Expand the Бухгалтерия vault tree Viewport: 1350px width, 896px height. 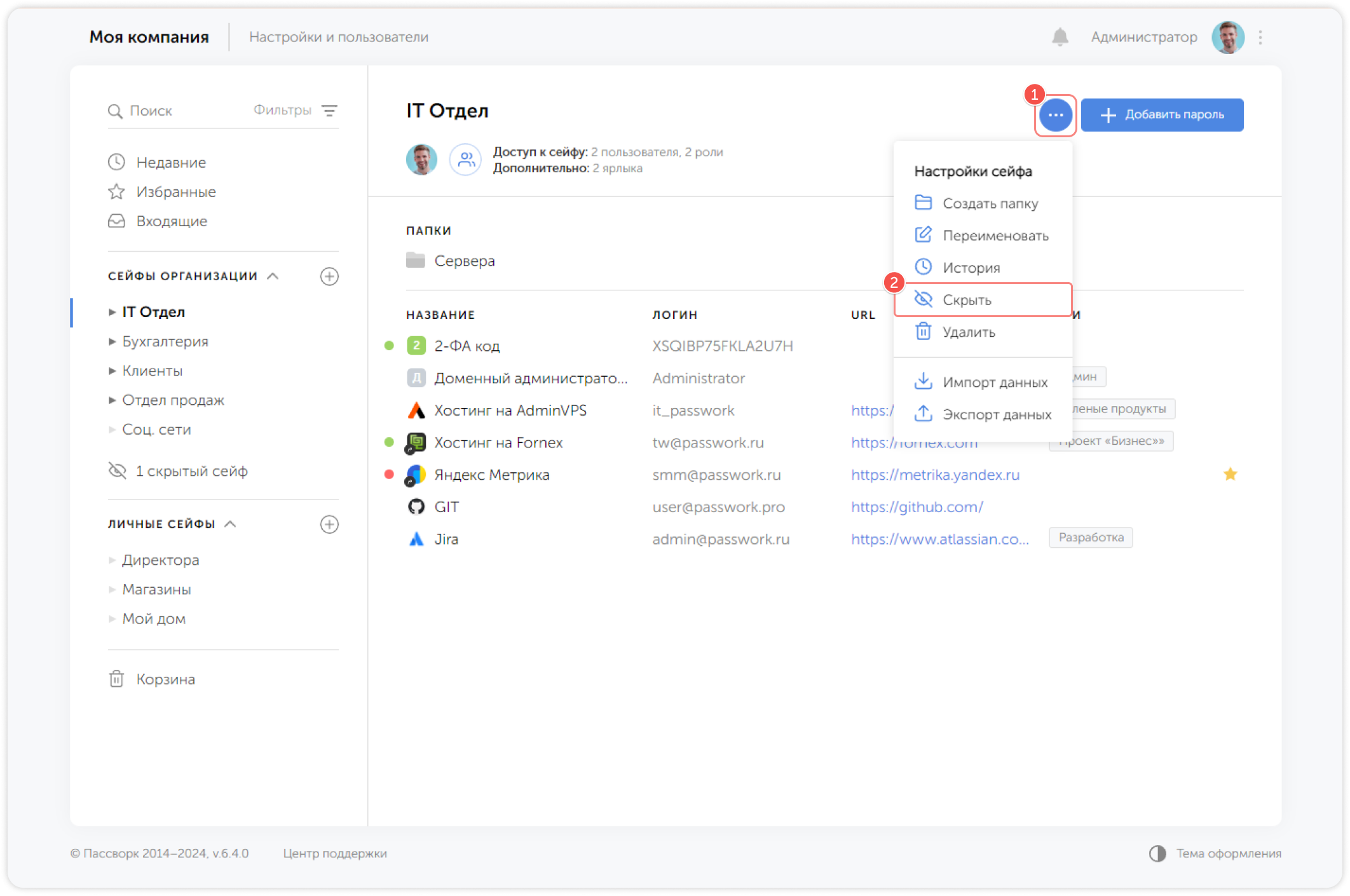click(112, 342)
